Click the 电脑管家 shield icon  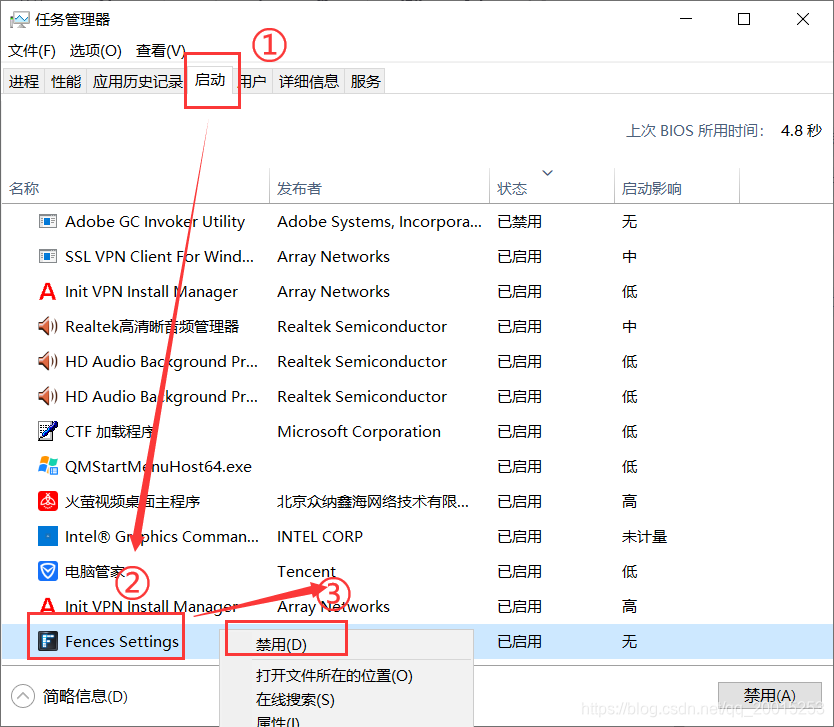(x=48, y=571)
